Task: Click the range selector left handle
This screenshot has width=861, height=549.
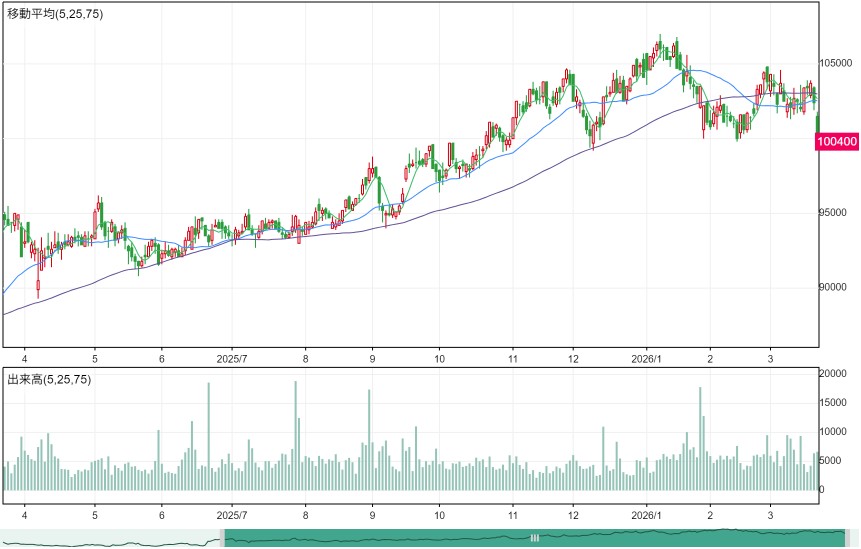Action: 222,538
